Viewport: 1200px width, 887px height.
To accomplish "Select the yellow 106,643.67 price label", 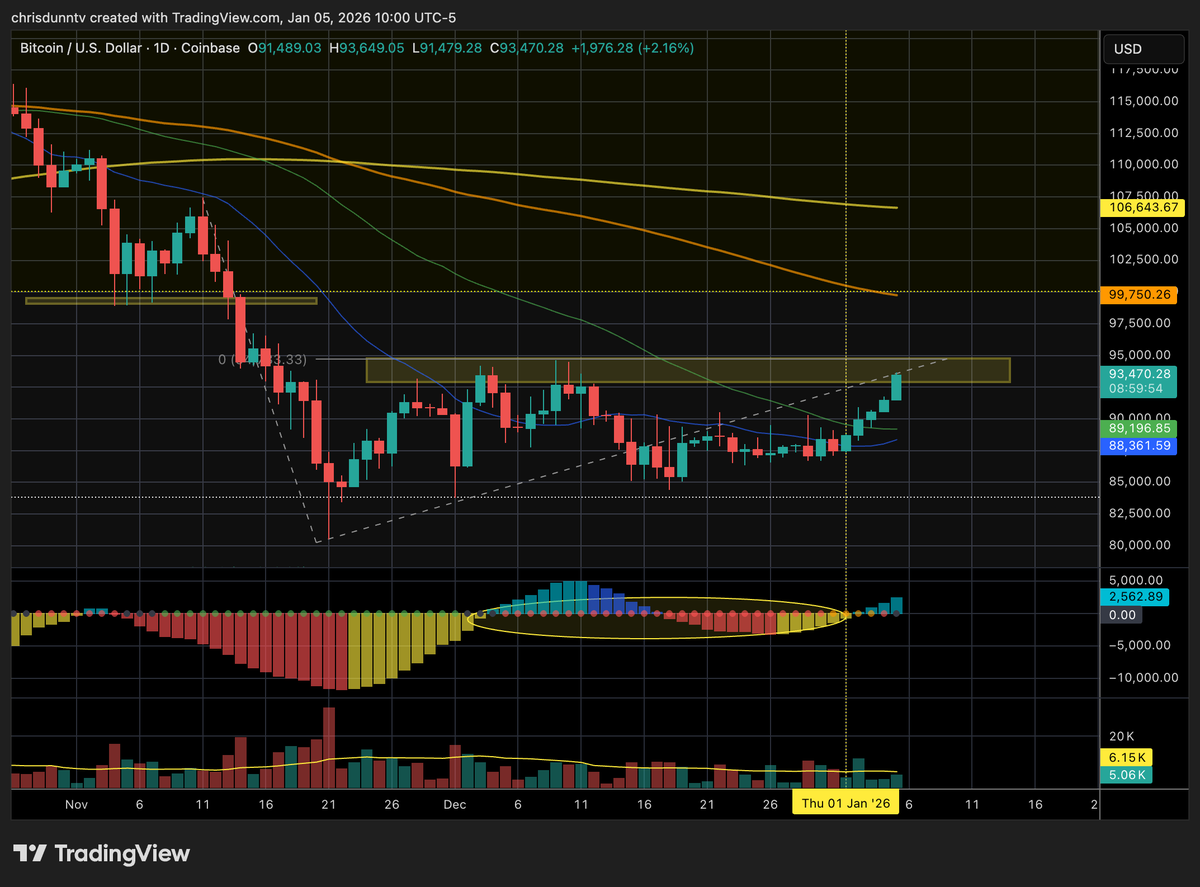I will pos(1141,209).
